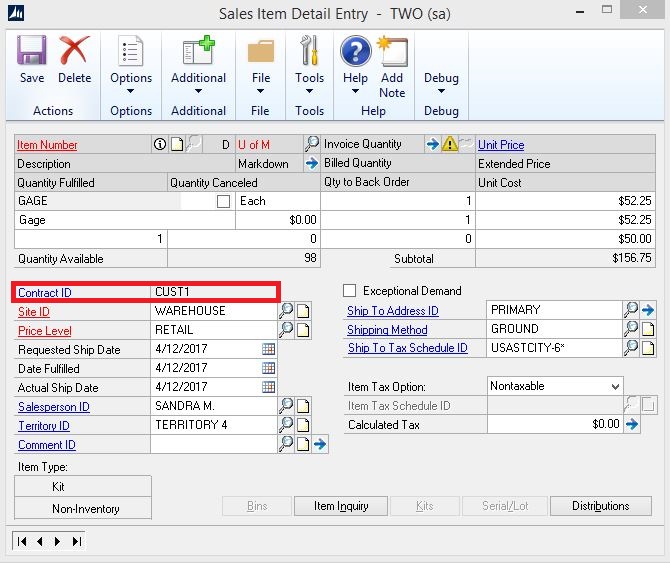
Task: Click the Save floppy disk icon
Action: (32, 50)
